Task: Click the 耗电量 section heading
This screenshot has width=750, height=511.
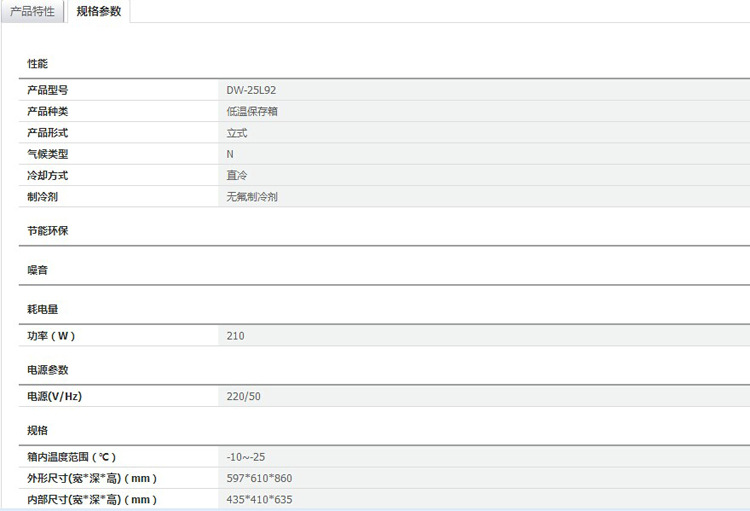Action: coord(42,309)
